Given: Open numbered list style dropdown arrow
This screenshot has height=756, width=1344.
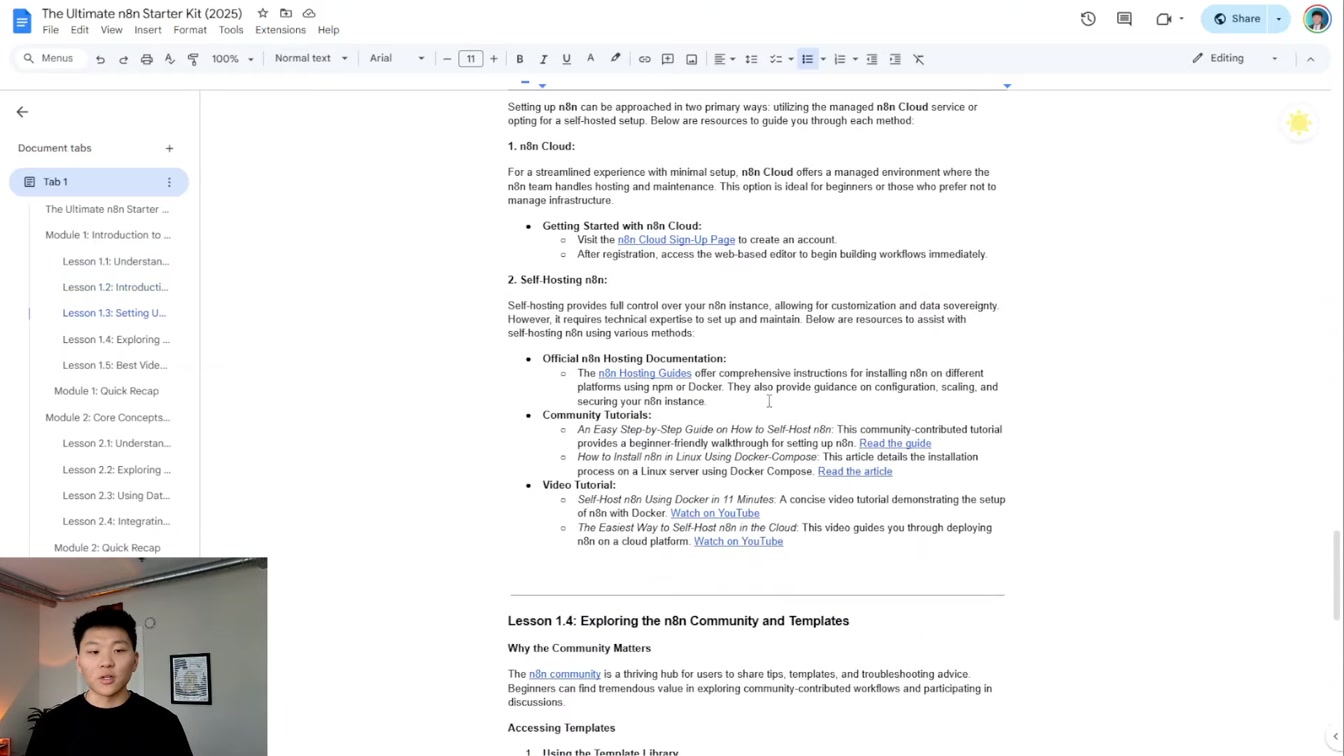Looking at the screenshot, I should pyautogui.click(x=855, y=59).
